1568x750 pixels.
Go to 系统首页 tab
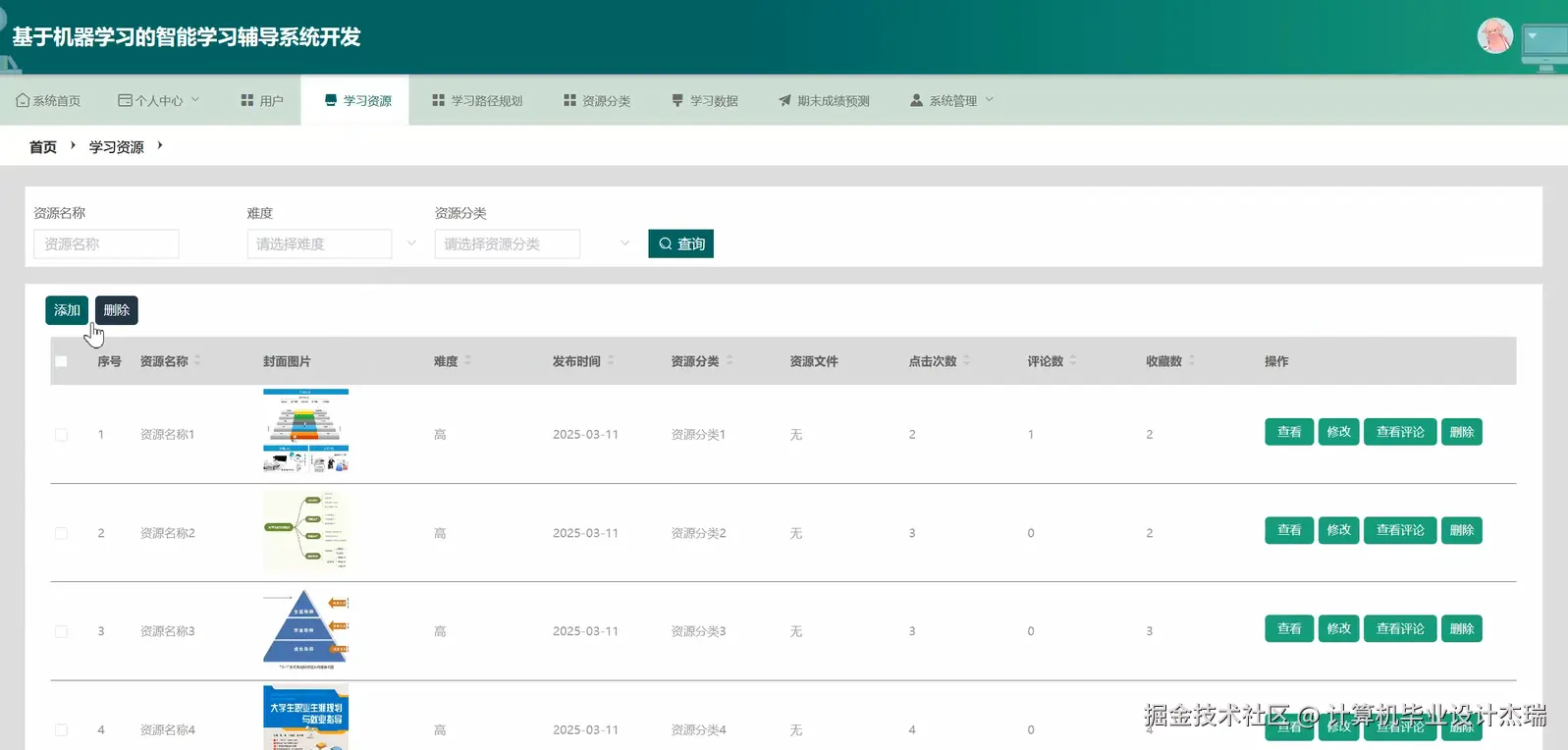[48, 100]
